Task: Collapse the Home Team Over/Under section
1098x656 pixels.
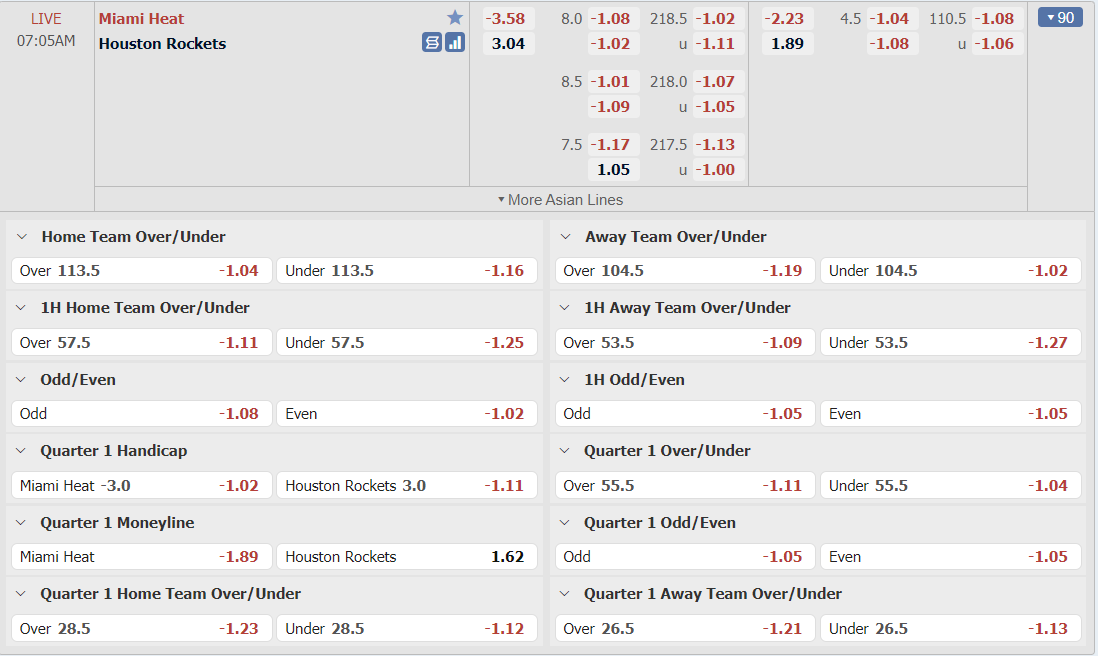Action: (x=22, y=237)
